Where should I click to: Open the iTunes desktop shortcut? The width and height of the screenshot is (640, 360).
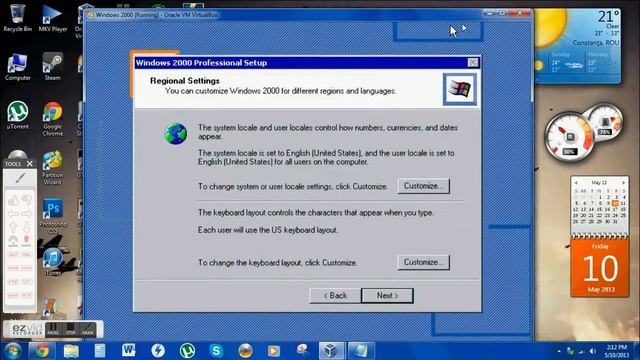(x=53, y=262)
